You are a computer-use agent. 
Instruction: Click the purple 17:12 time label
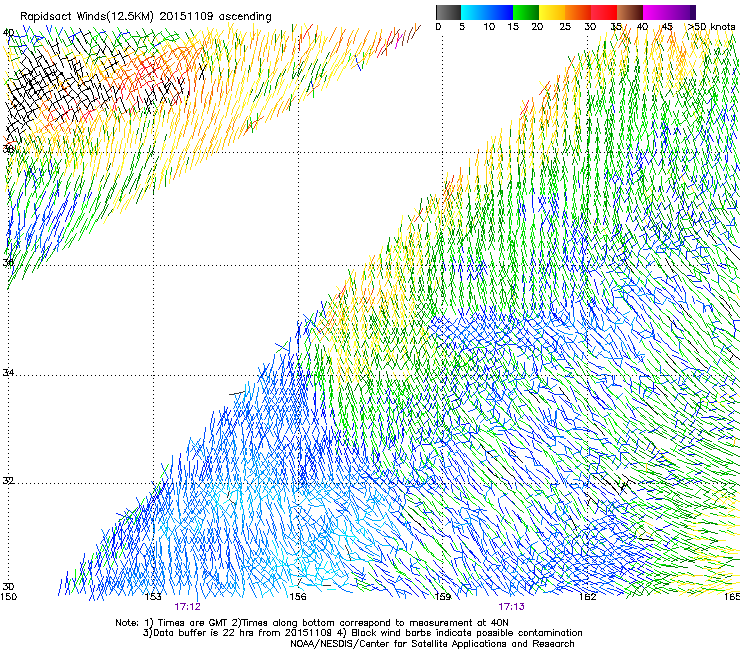[x=187, y=607]
